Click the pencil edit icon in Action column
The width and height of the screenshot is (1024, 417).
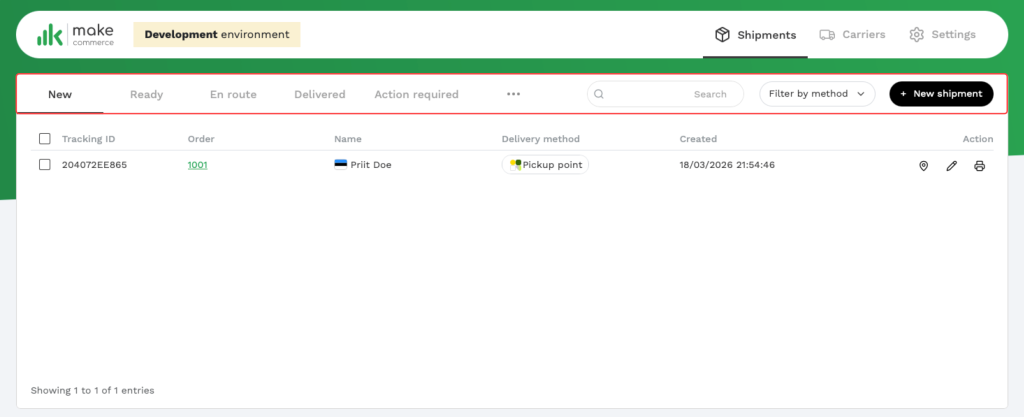coord(951,166)
